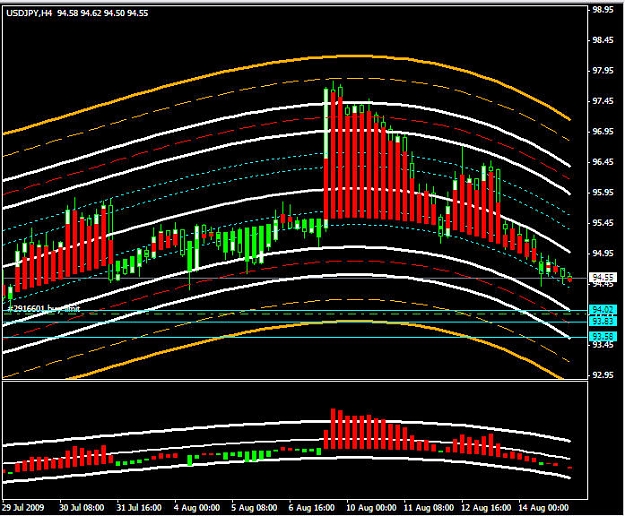Click the 5 Aug 08:00 time label
Image resolution: width=625 pixels, height=516 pixels.
click(254, 508)
